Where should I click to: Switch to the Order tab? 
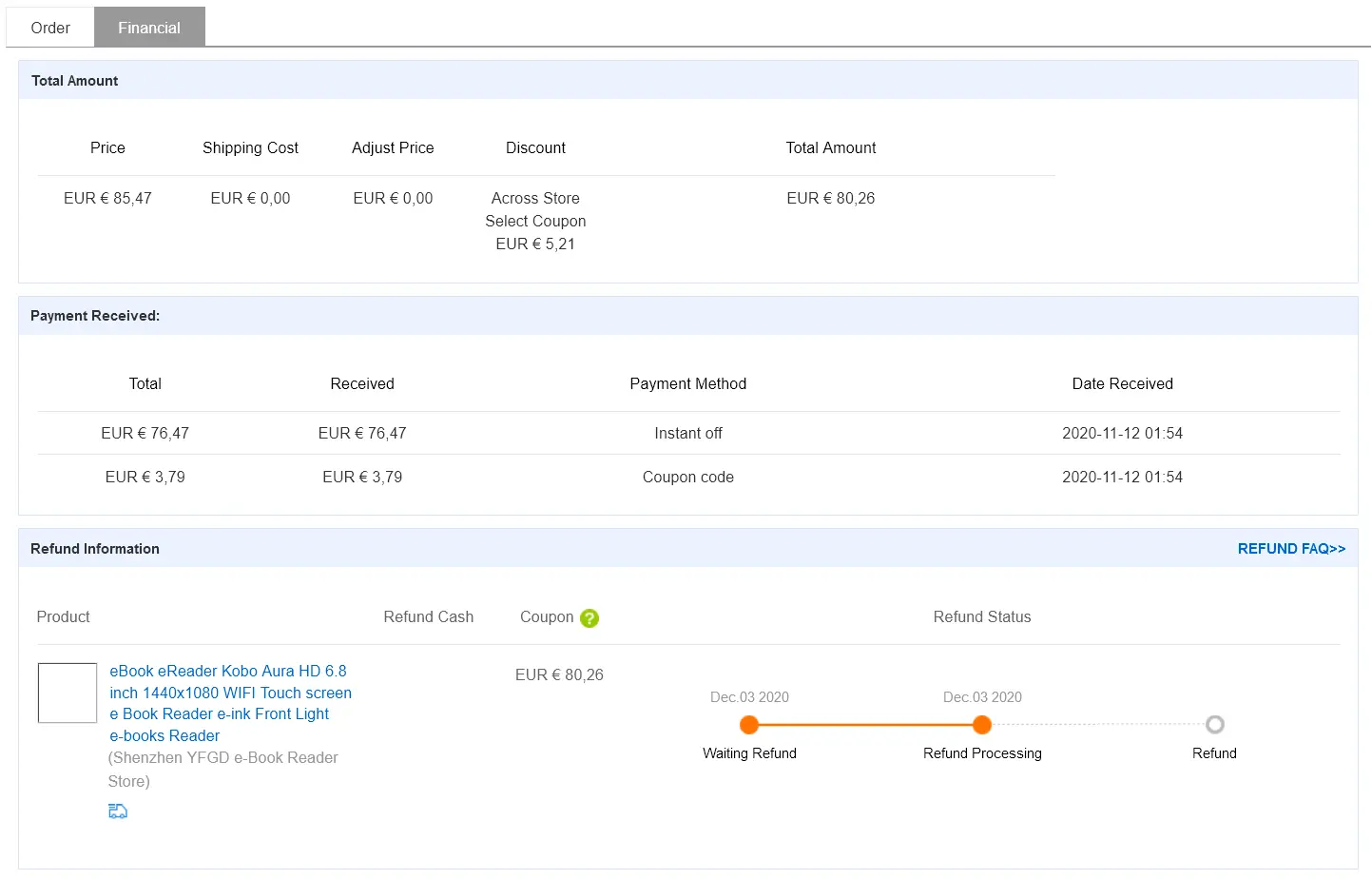[50, 28]
